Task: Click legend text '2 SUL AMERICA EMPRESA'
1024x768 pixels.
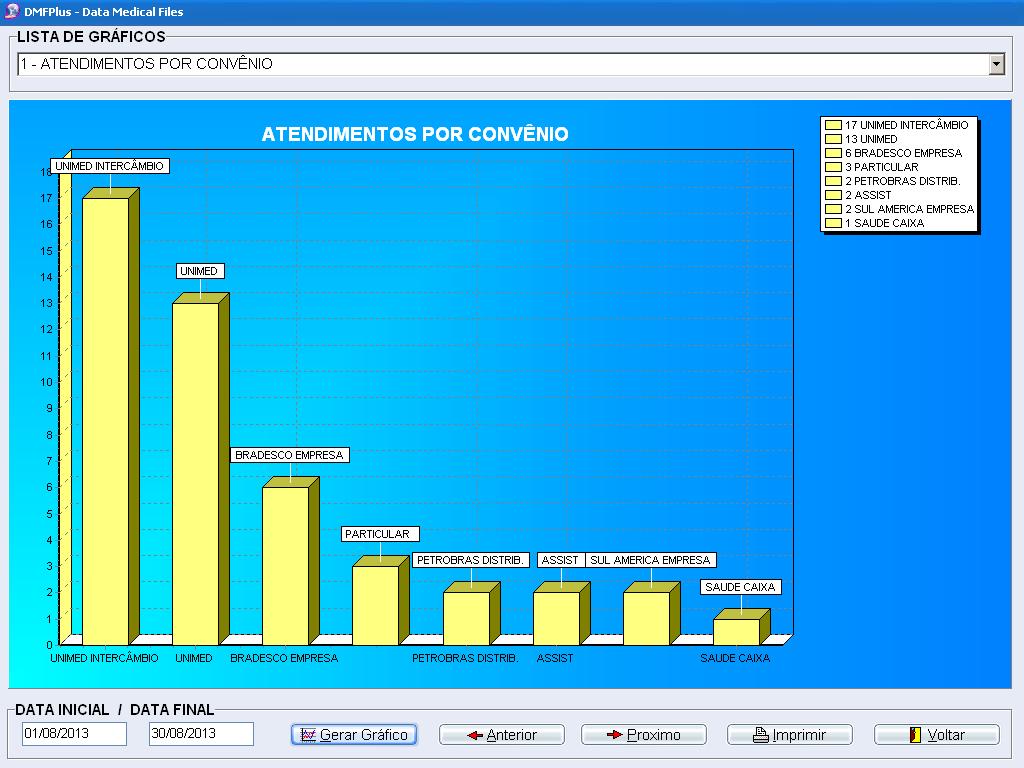Action: pos(910,209)
